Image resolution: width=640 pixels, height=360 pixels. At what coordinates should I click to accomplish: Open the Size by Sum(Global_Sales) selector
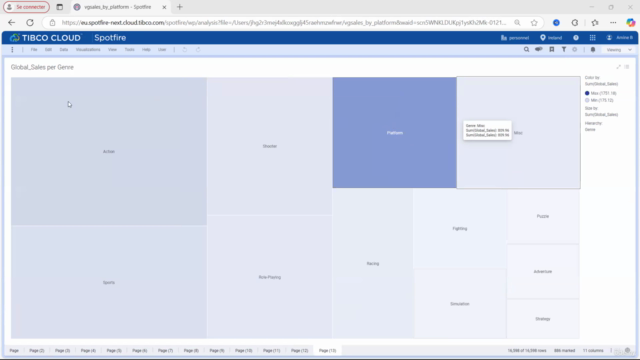click(x=601, y=114)
